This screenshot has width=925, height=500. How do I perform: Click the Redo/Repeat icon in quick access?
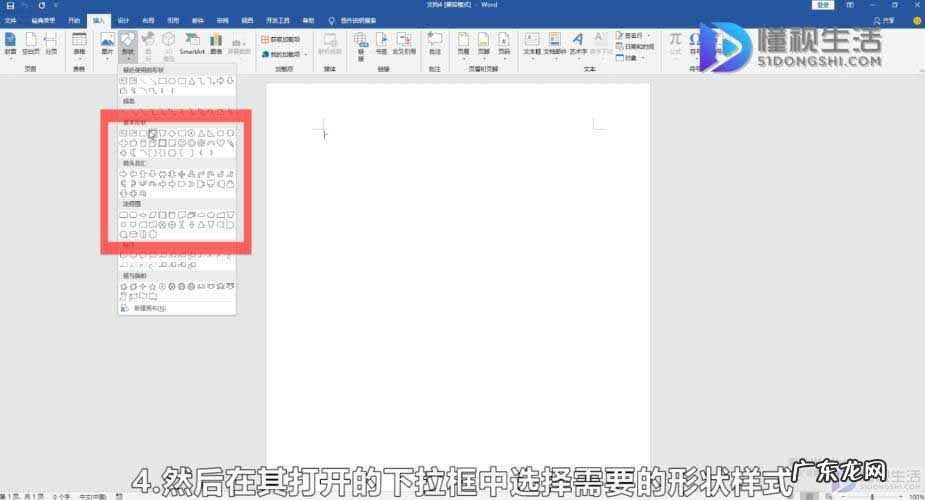point(41,5)
